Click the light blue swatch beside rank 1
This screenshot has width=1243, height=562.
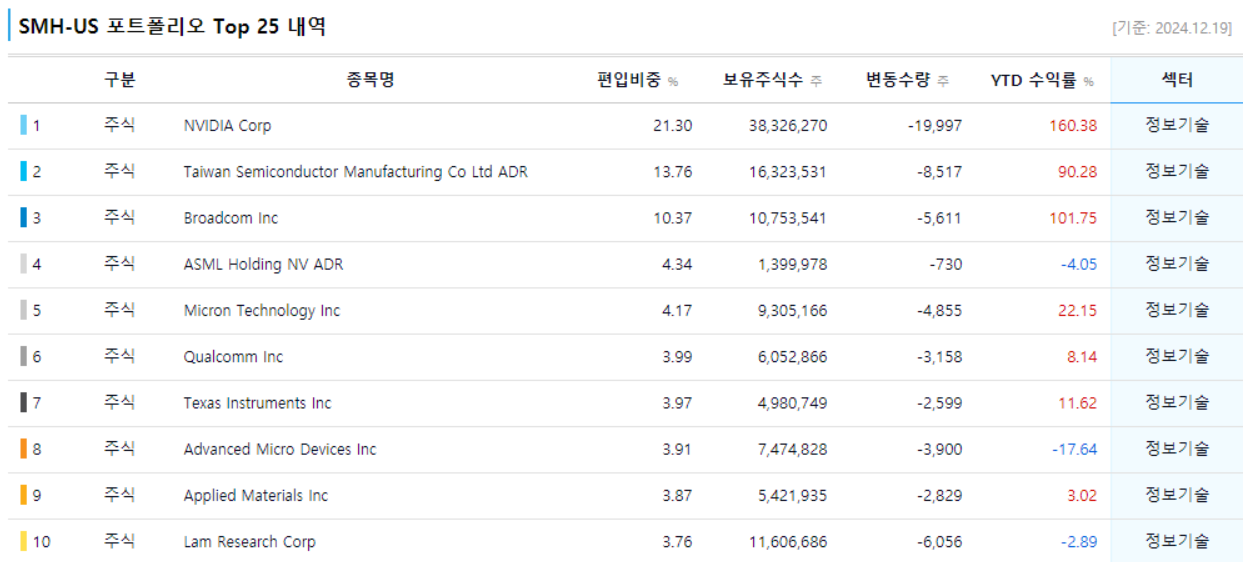tap(23, 126)
